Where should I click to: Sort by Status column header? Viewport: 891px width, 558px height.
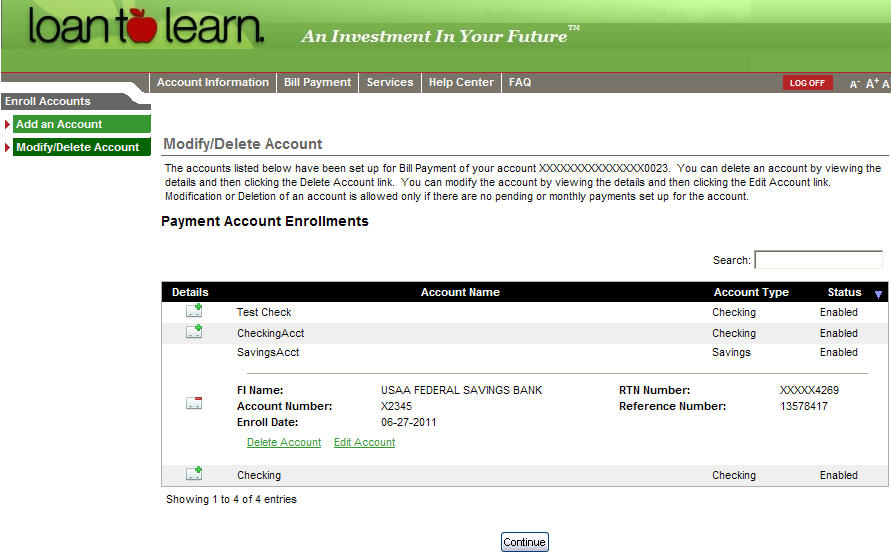[x=844, y=292]
